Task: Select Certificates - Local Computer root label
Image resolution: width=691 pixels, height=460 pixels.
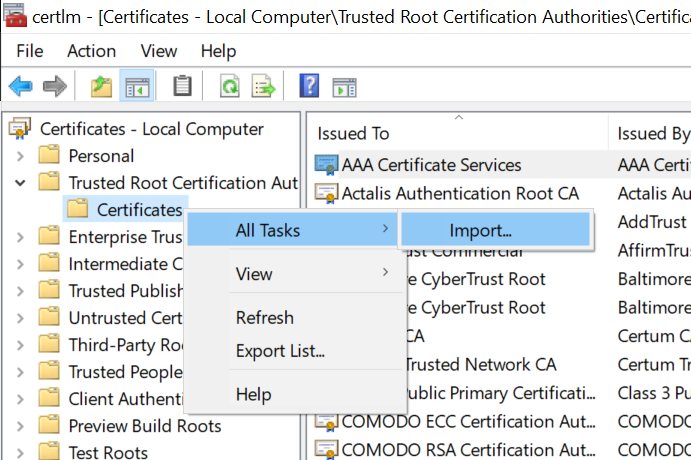Action: tap(152, 129)
